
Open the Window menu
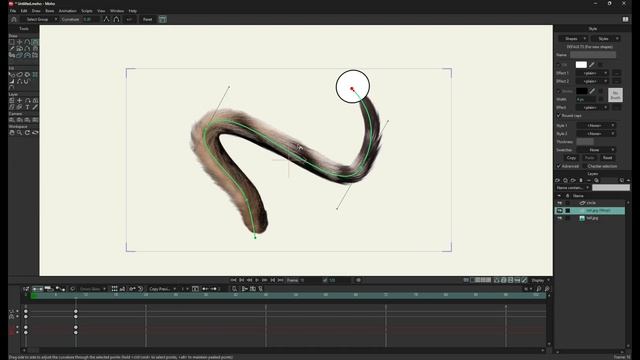pyautogui.click(x=117, y=11)
